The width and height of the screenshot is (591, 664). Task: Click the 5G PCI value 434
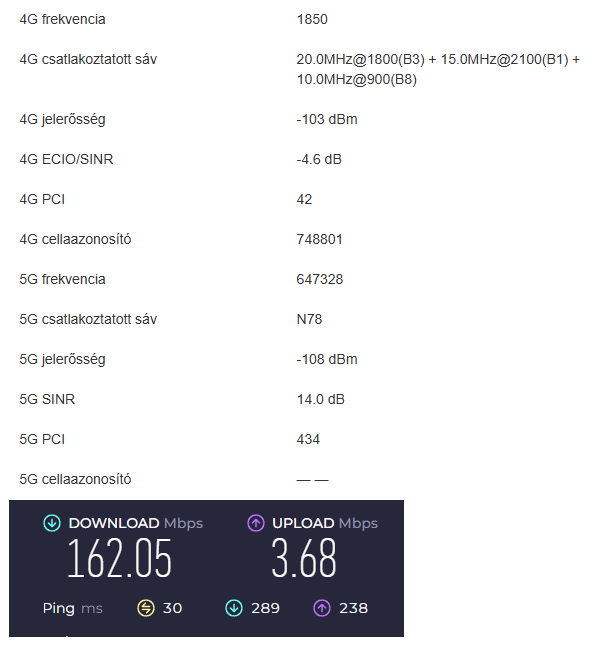308,439
